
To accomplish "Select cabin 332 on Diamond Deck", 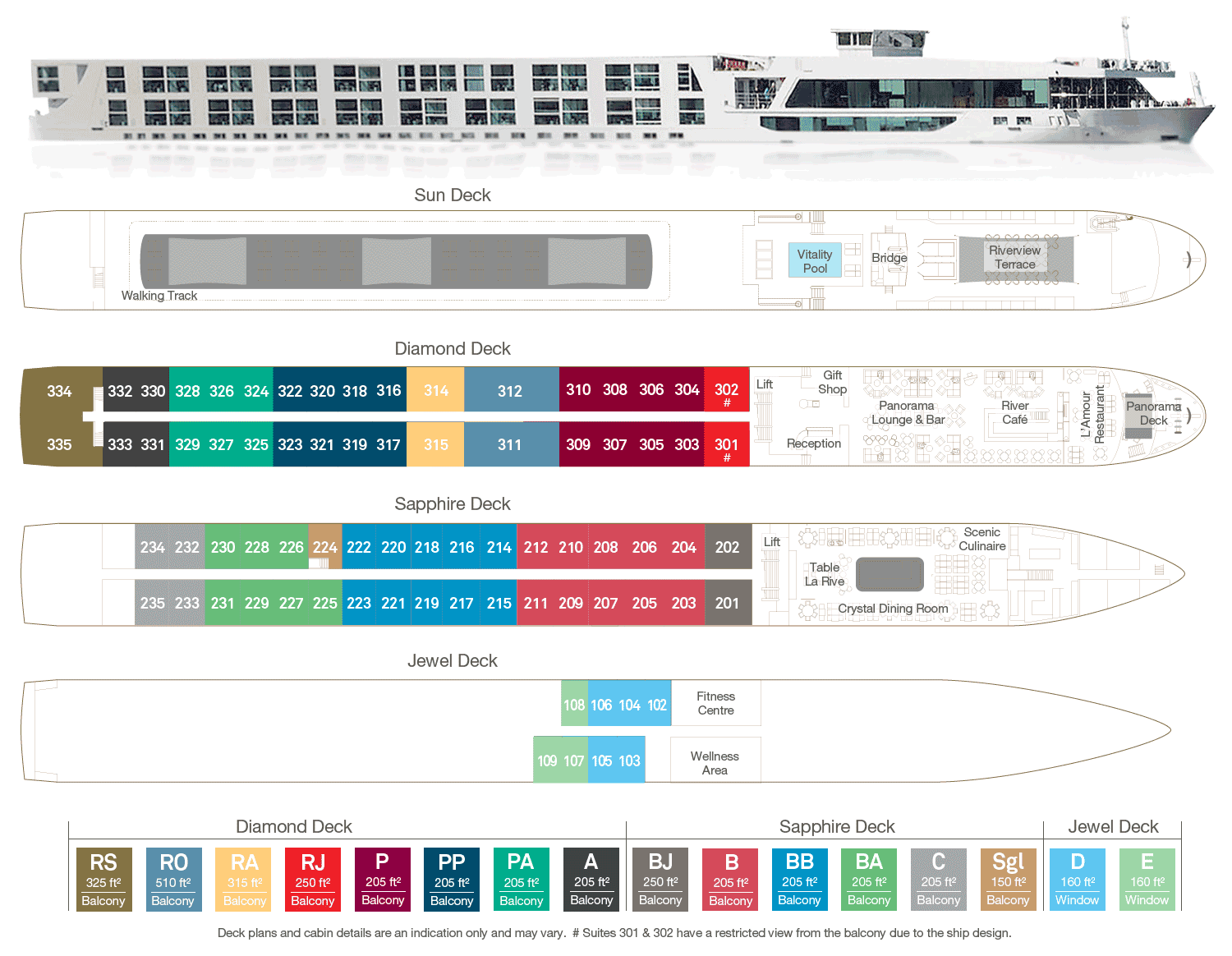I will 120,391.
